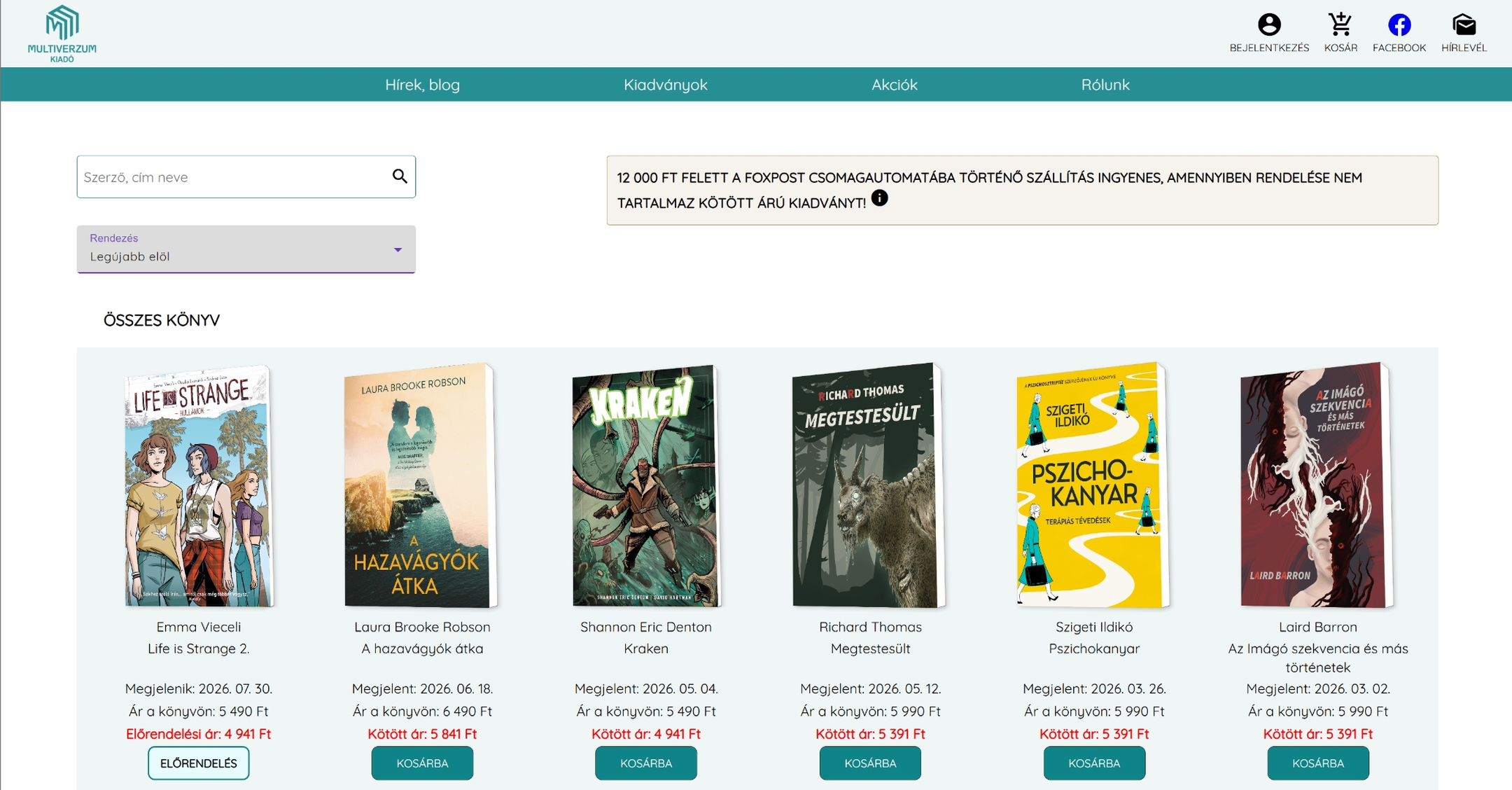Add A hazavágyók átka to cart
1512x790 pixels.
click(422, 763)
